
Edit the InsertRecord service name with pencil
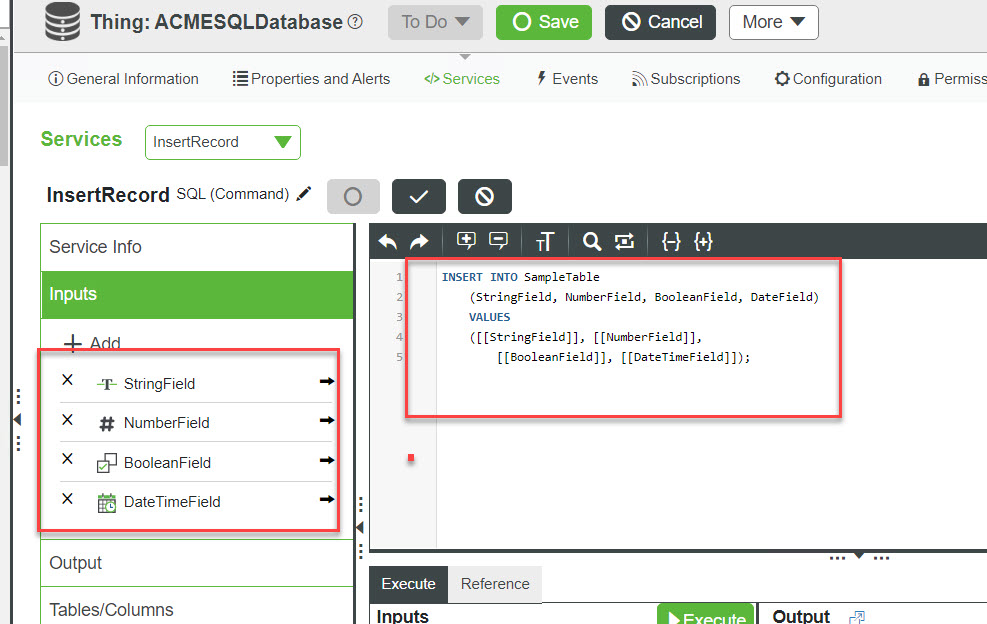[304, 194]
